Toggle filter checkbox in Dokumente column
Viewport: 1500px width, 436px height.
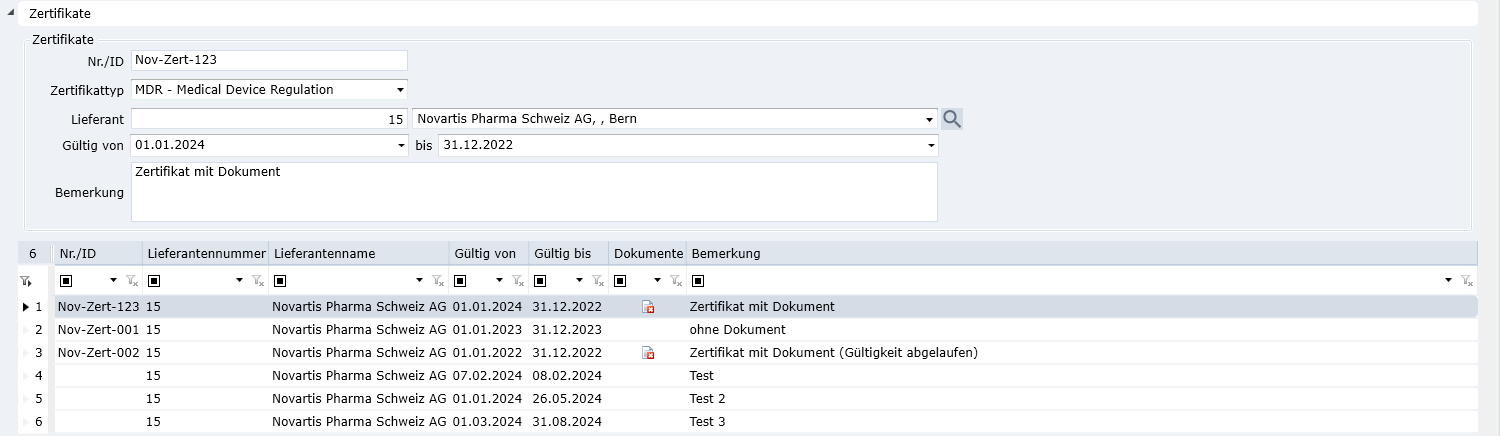coord(620,281)
